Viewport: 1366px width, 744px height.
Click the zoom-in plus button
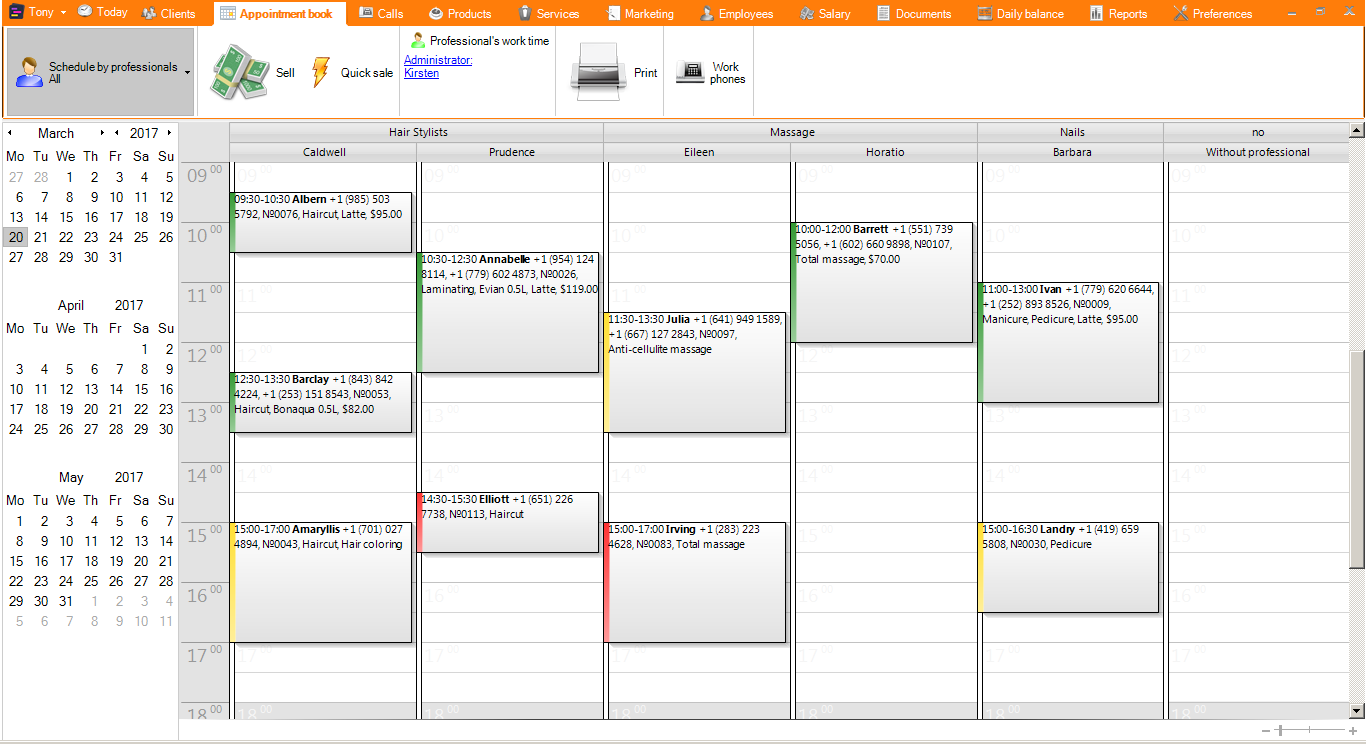point(1353,731)
